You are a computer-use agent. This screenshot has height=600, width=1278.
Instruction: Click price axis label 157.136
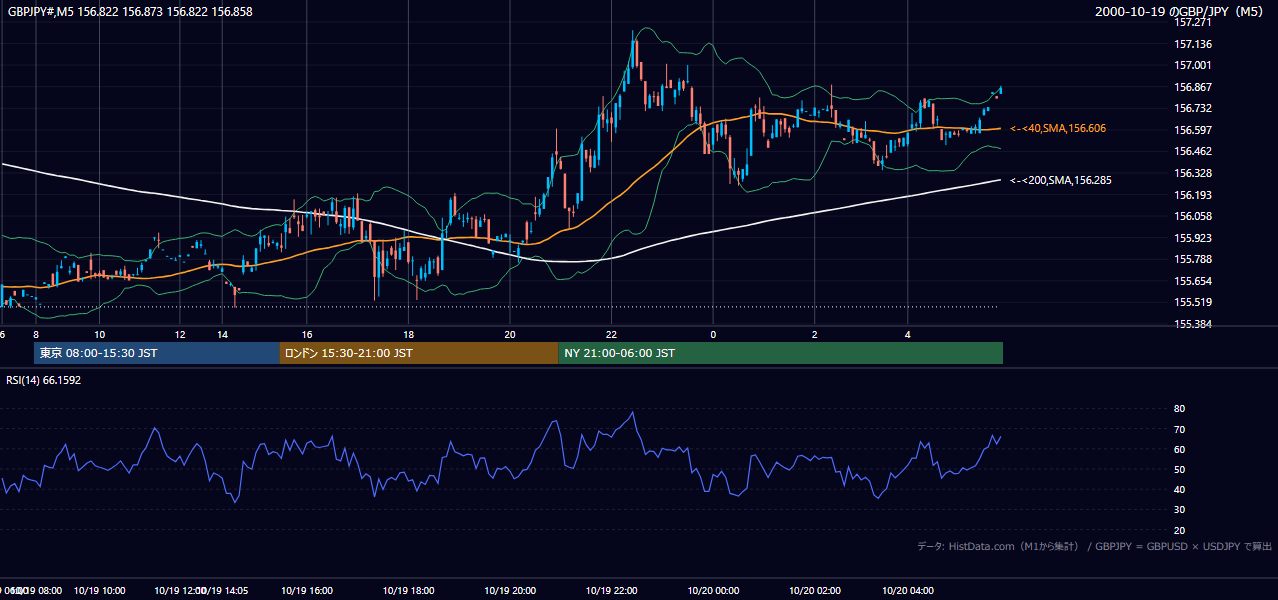pyautogui.click(x=1193, y=44)
